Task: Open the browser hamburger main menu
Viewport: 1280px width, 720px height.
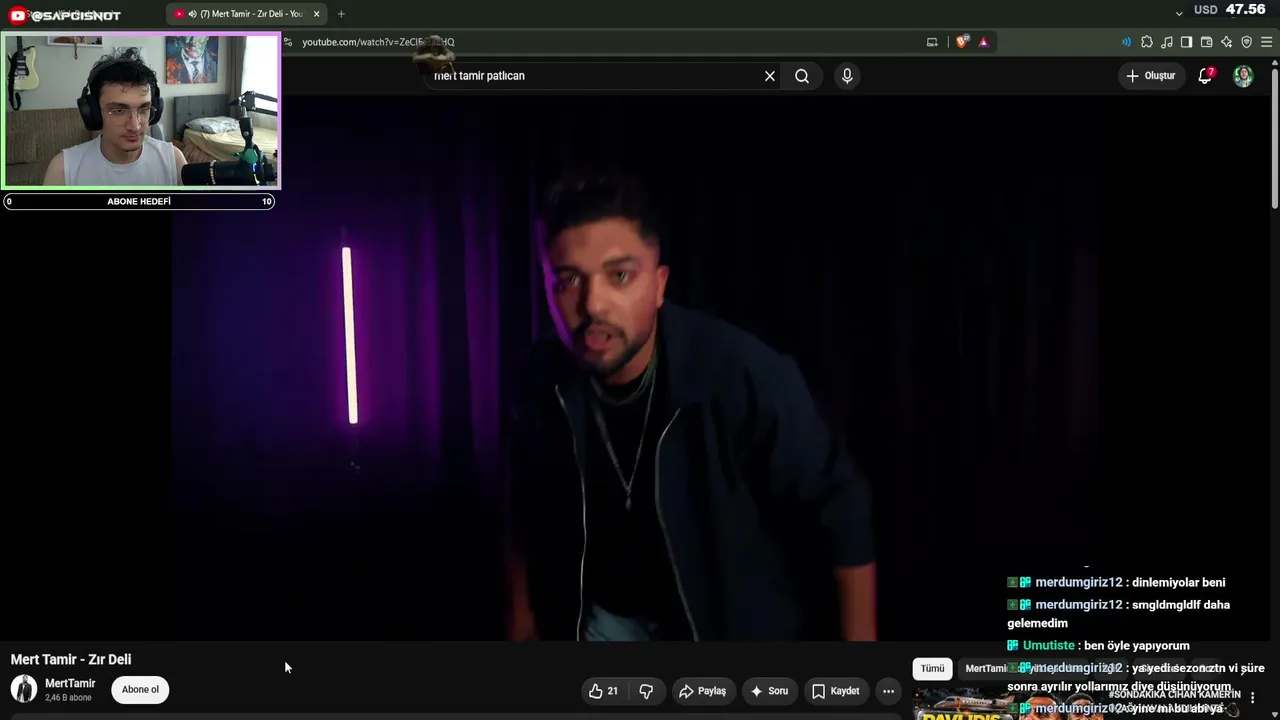Action: coord(1266,42)
